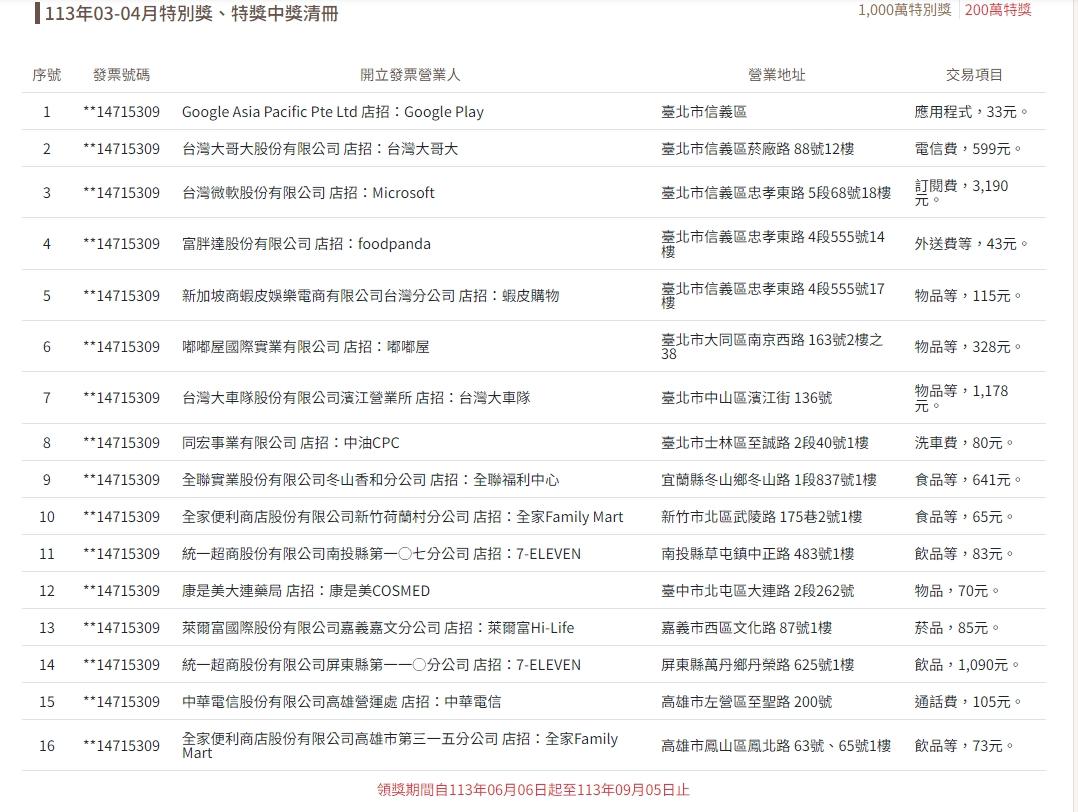Click the transaction item 訂閱費，3,190元

pyautogui.click(x=961, y=193)
